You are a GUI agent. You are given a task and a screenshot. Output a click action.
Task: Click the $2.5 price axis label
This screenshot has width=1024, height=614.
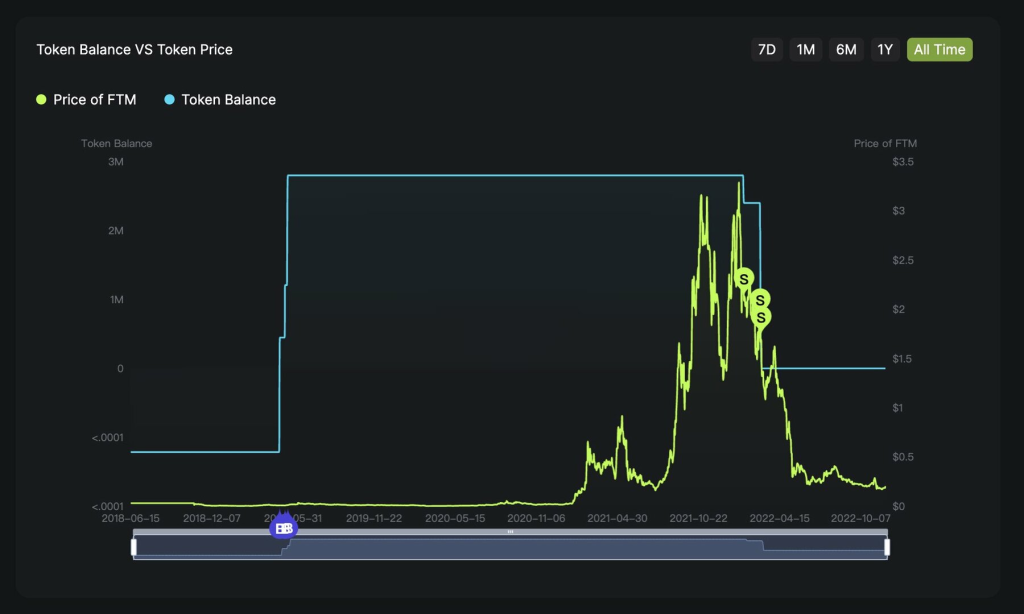[903, 260]
